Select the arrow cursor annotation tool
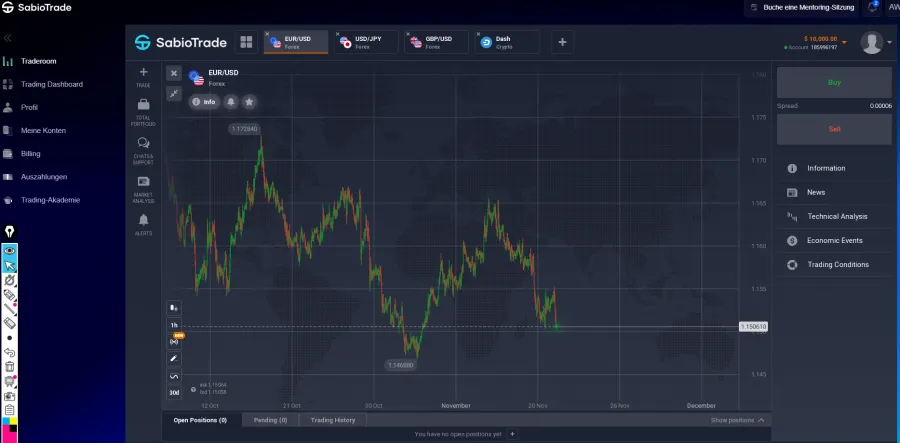The height and width of the screenshot is (443, 900). pyautogui.click(x=10, y=265)
